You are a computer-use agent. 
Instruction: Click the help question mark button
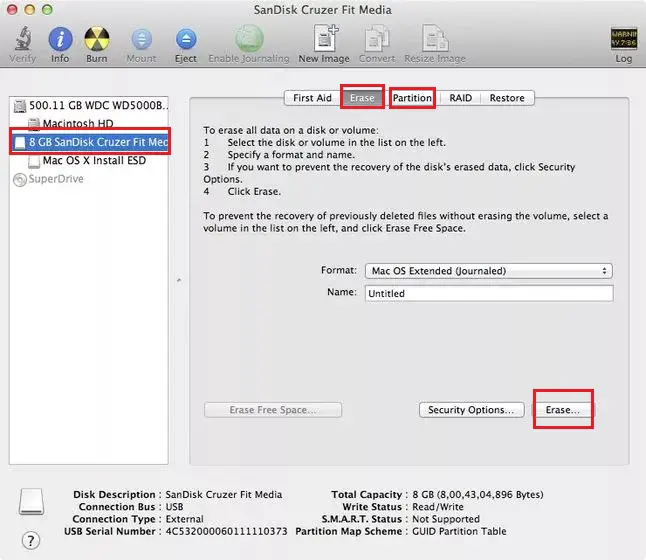(31, 540)
